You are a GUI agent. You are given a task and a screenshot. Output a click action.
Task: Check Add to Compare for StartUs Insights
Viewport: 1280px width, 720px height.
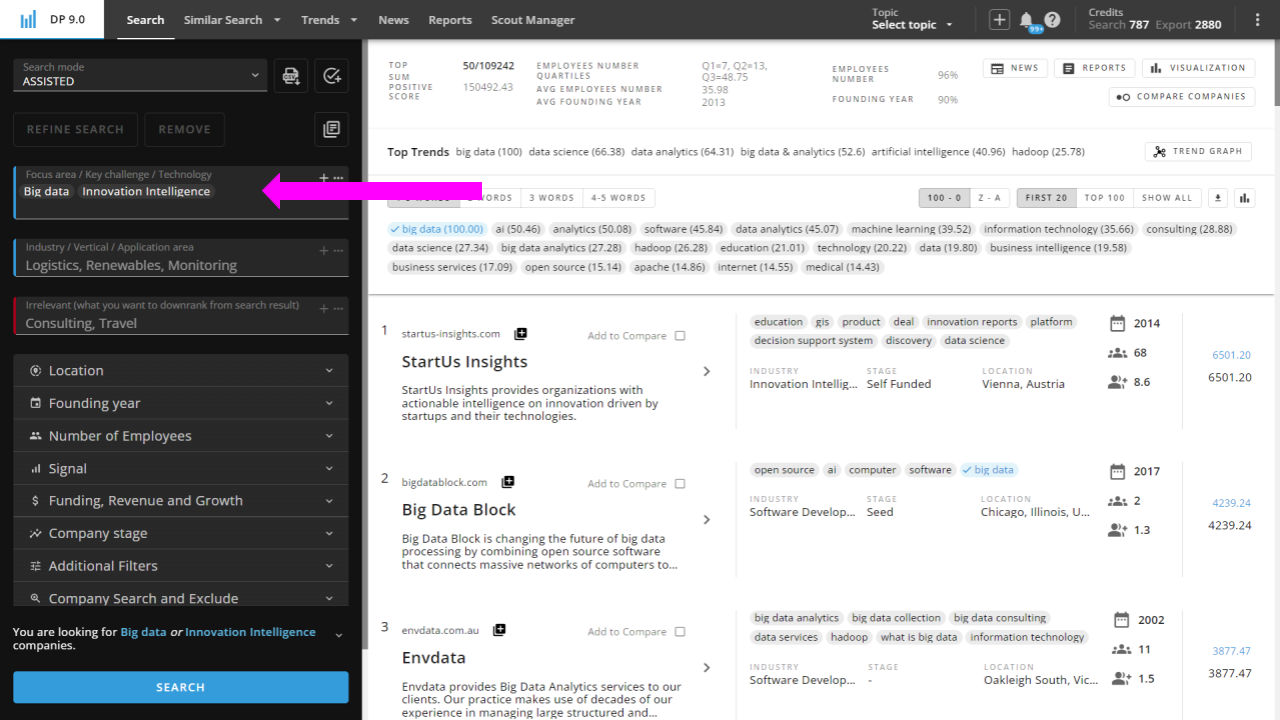pyautogui.click(x=680, y=336)
